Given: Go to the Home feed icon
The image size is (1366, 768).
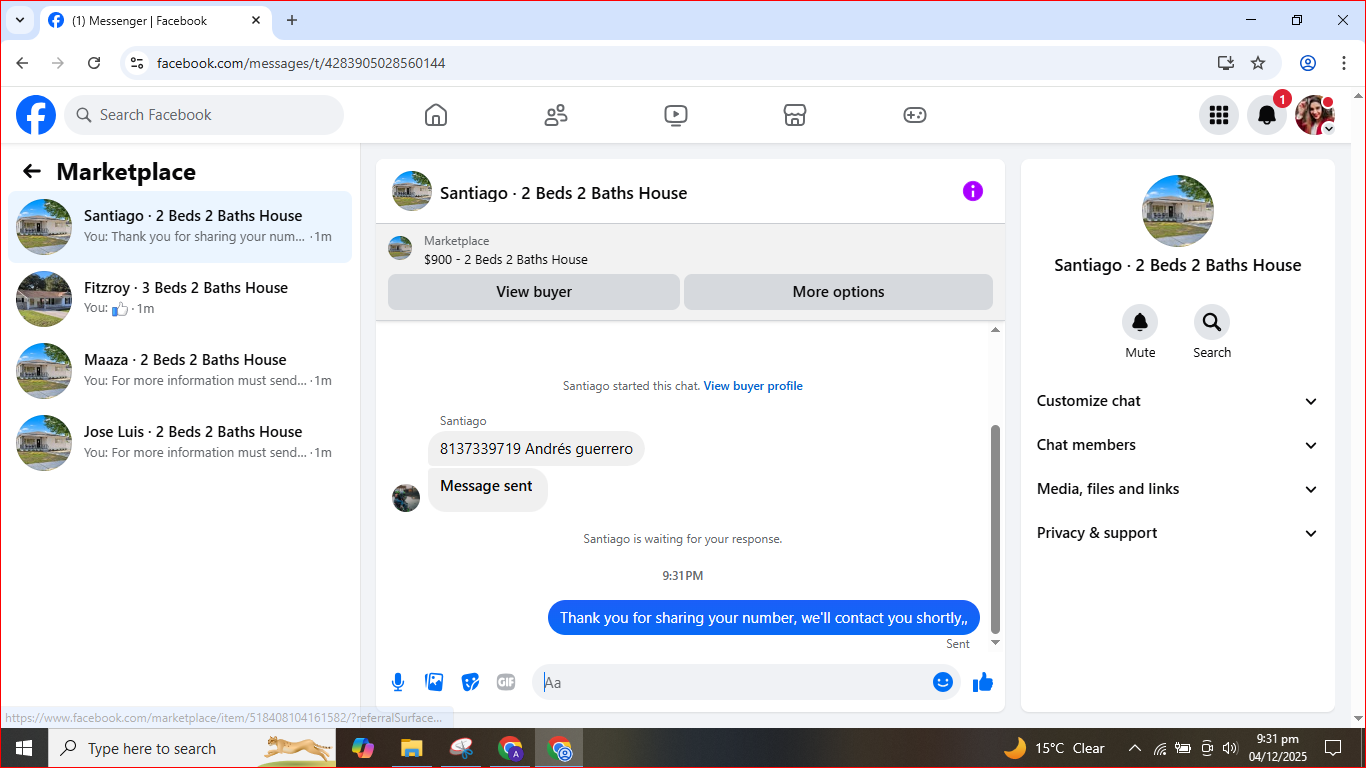Looking at the screenshot, I should [436, 115].
